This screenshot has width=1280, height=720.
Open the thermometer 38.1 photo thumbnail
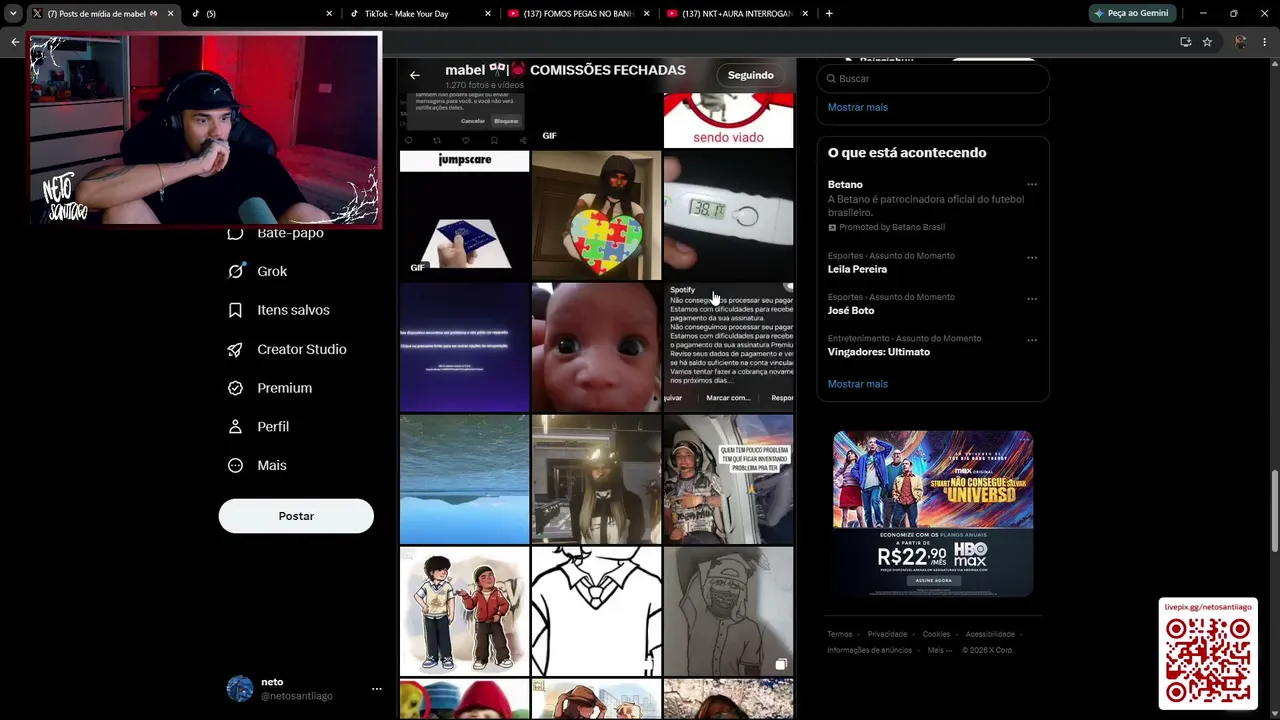point(729,215)
